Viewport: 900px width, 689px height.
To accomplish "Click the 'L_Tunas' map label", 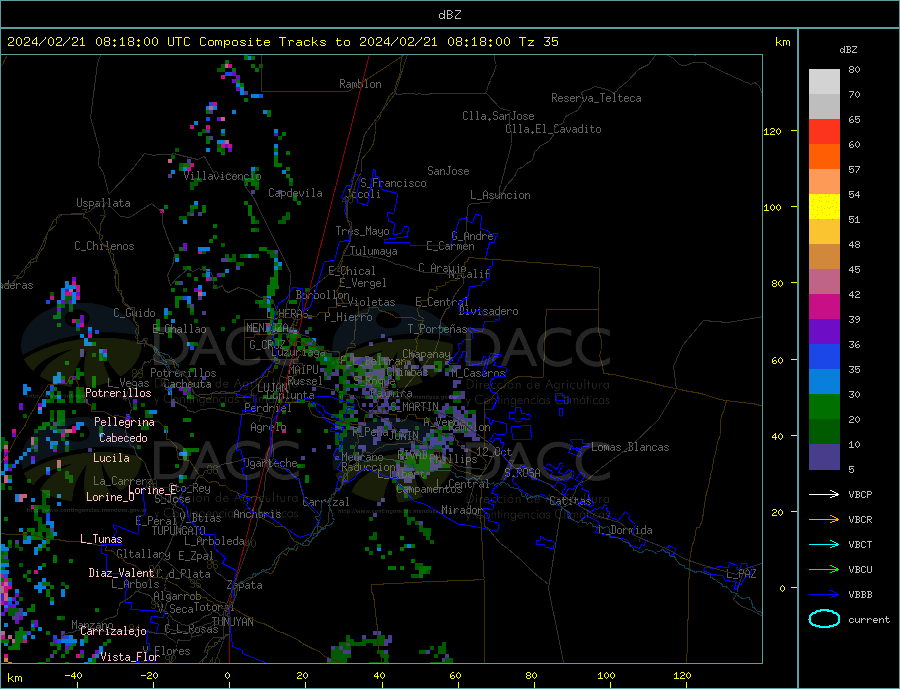I will (101, 539).
